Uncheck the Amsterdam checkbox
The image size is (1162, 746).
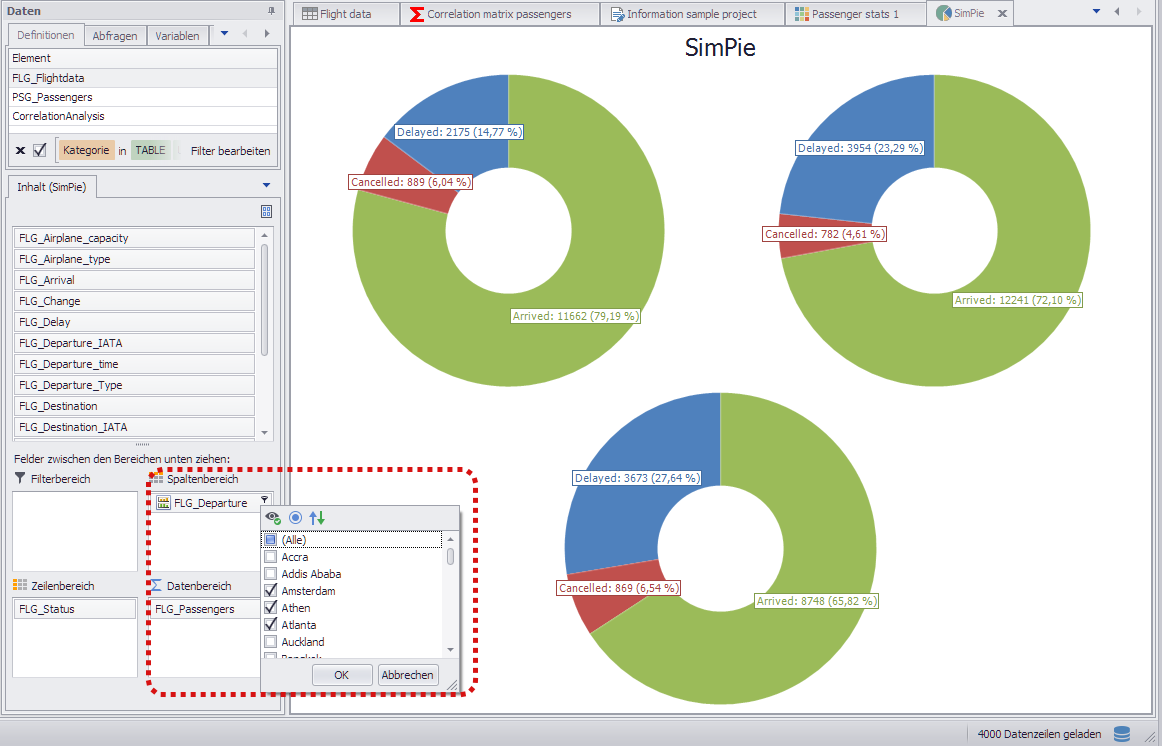(x=270, y=591)
